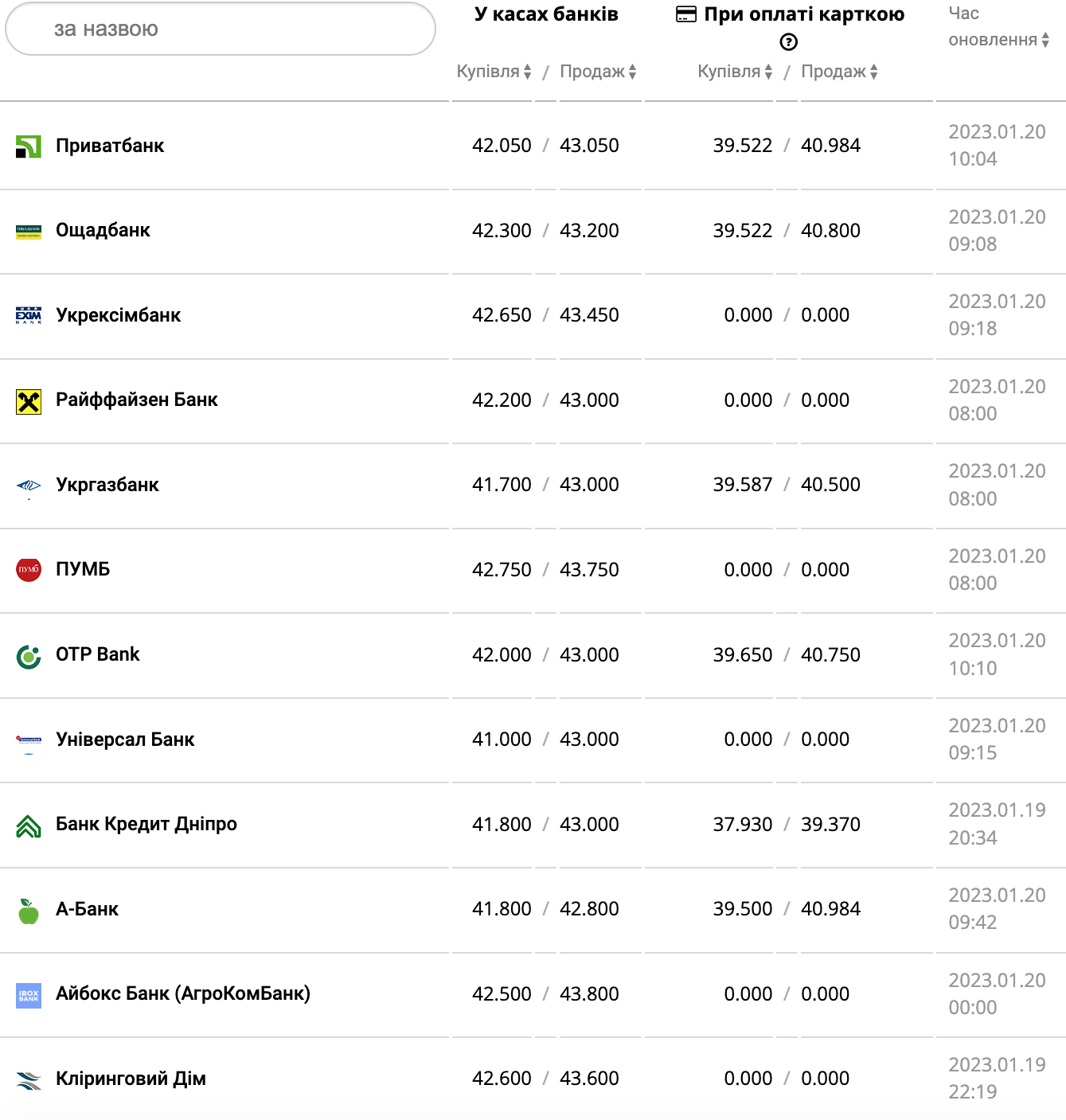
Task: Sort by card payment Продаж column
Action: point(839,72)
